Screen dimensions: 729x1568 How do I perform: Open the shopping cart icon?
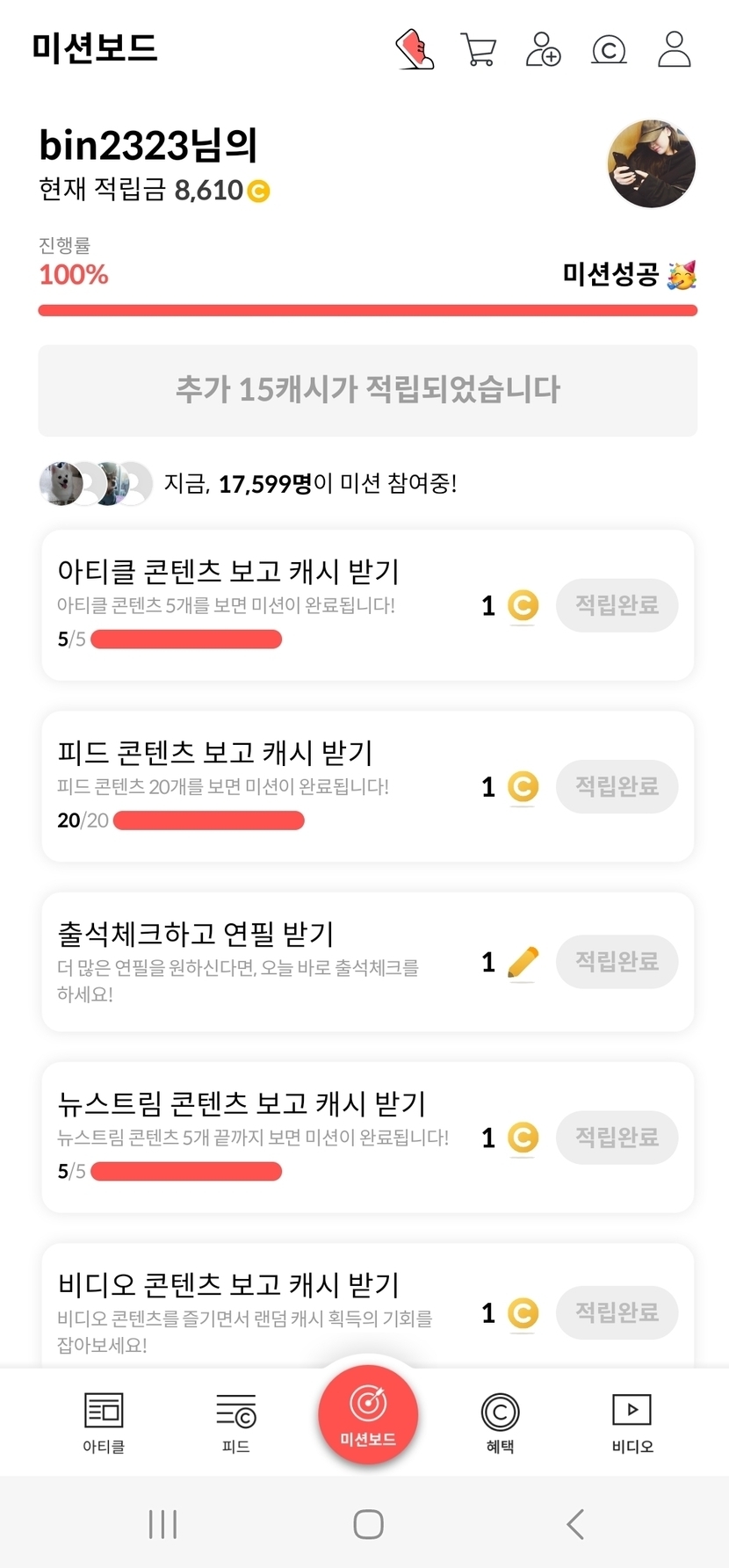click(478, 49)
